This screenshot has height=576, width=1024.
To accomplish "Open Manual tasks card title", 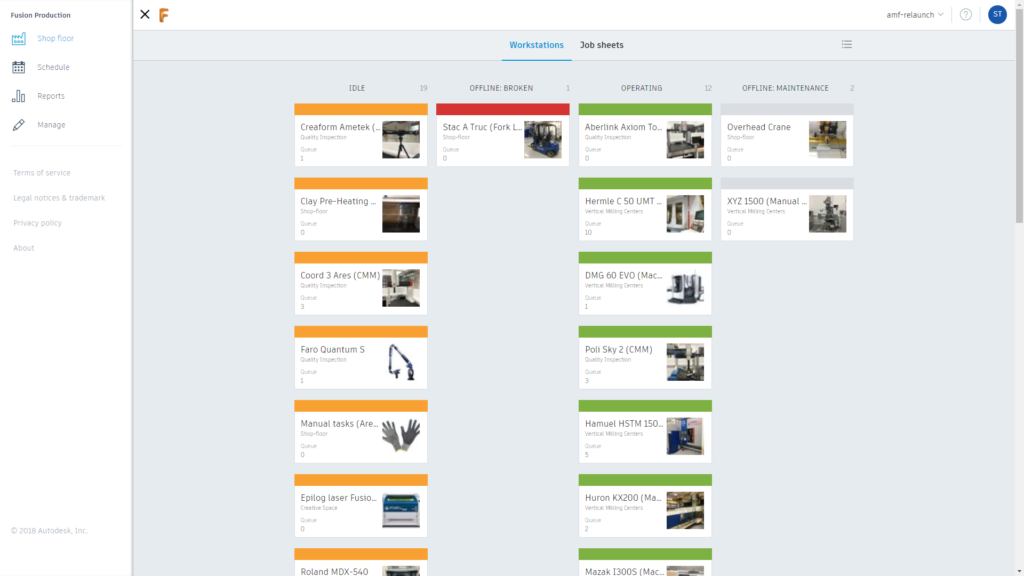I will coord(340,424).
